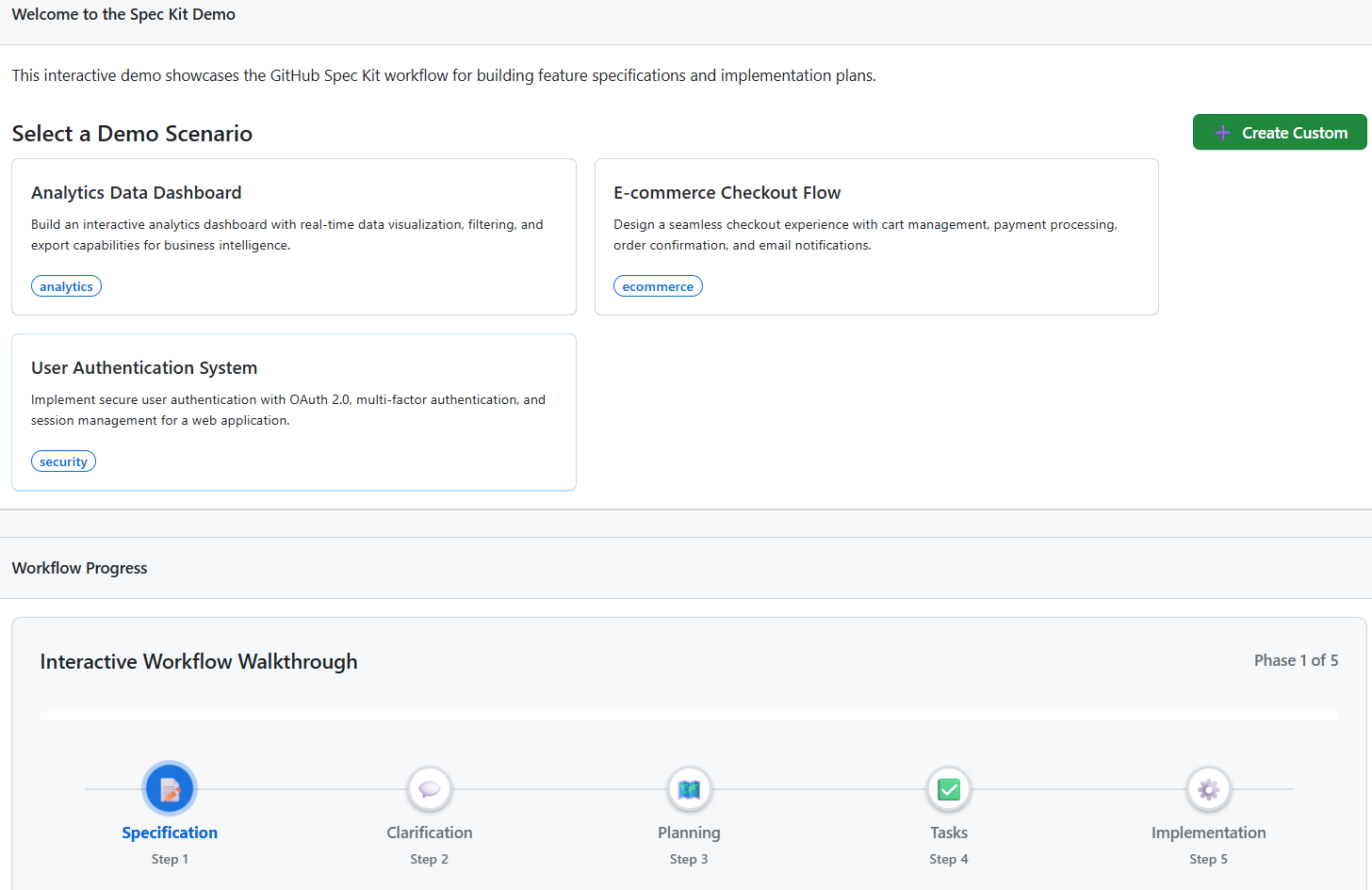Collapse the Welcome to the Spec Kit Demo header
Image resolution: width=1372 pixels, height=890 pixels.
point(122,14)
